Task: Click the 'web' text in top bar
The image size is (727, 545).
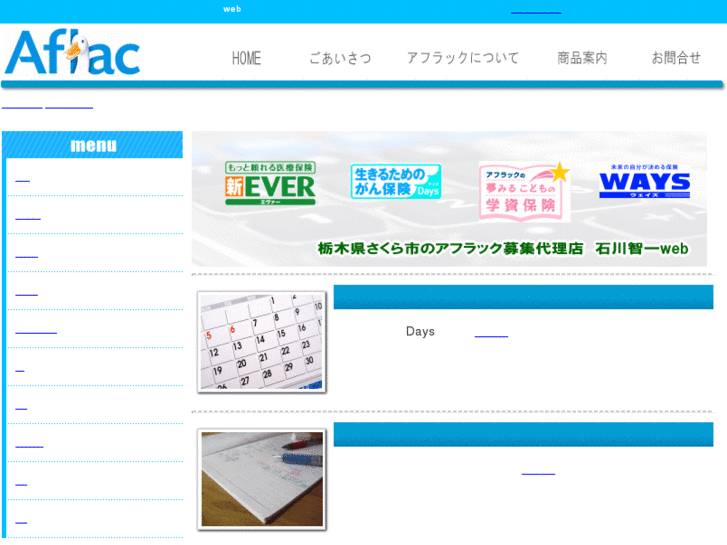Action: (x=232, y=9)
